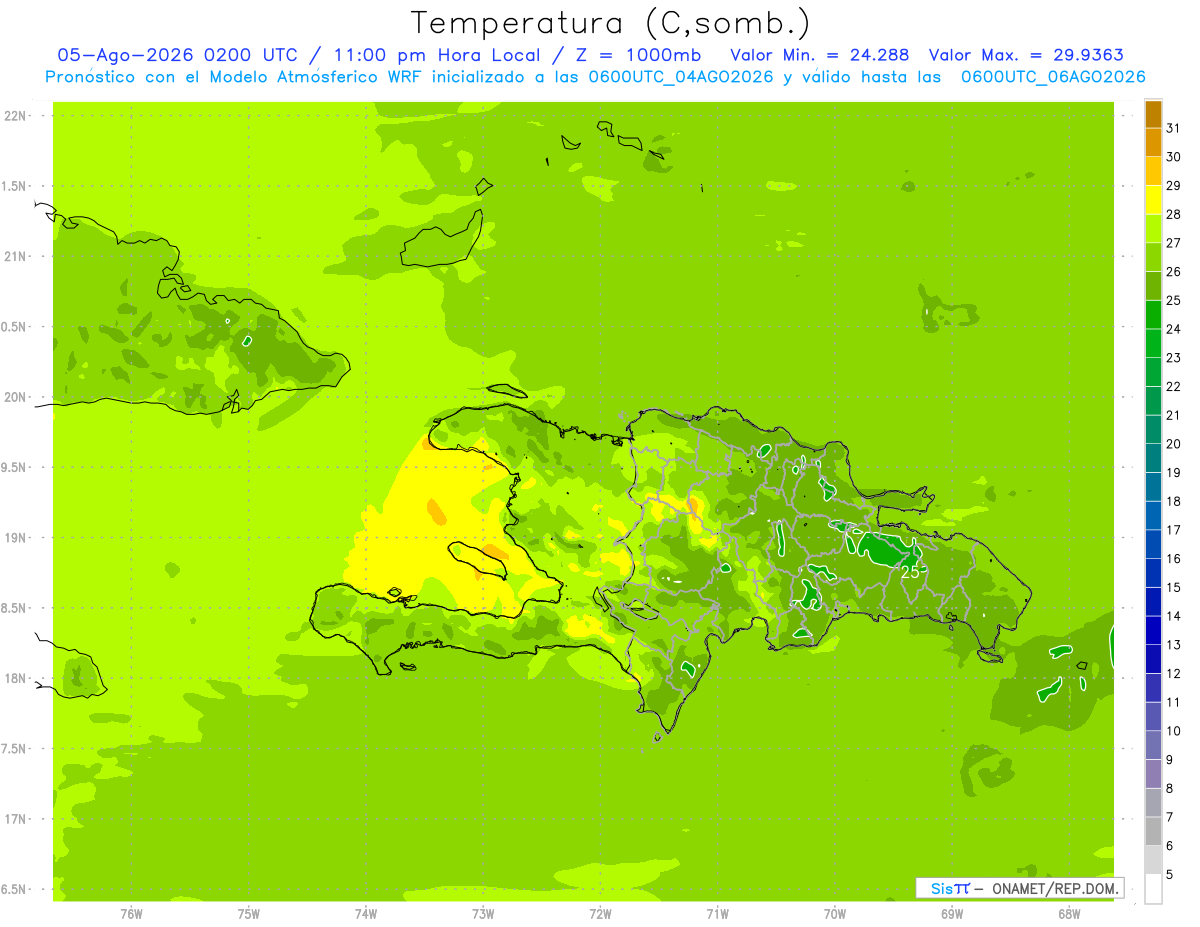Viewport: 1200px width, 927px height.
Task: Click the 20N latitude axis label
Action: point(15,397)
